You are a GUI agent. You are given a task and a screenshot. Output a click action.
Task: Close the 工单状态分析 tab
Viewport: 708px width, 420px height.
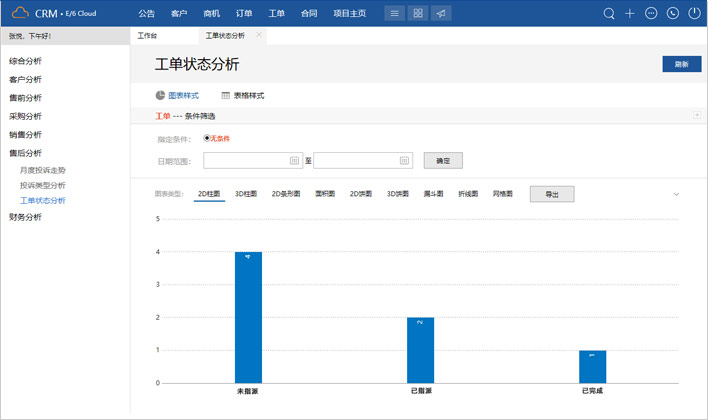point(260,35)
